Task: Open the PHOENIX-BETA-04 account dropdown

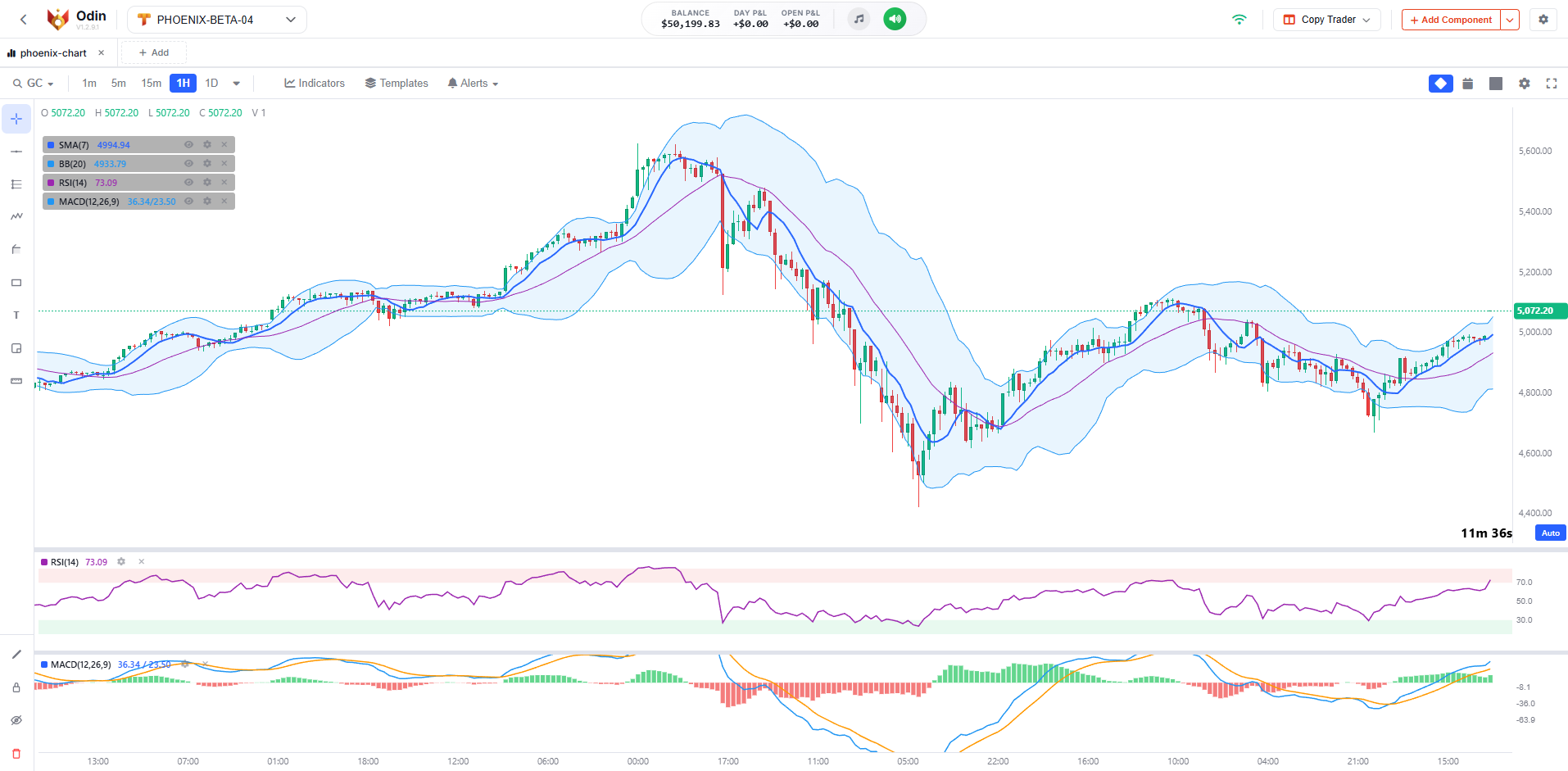Action: (217, 20)
